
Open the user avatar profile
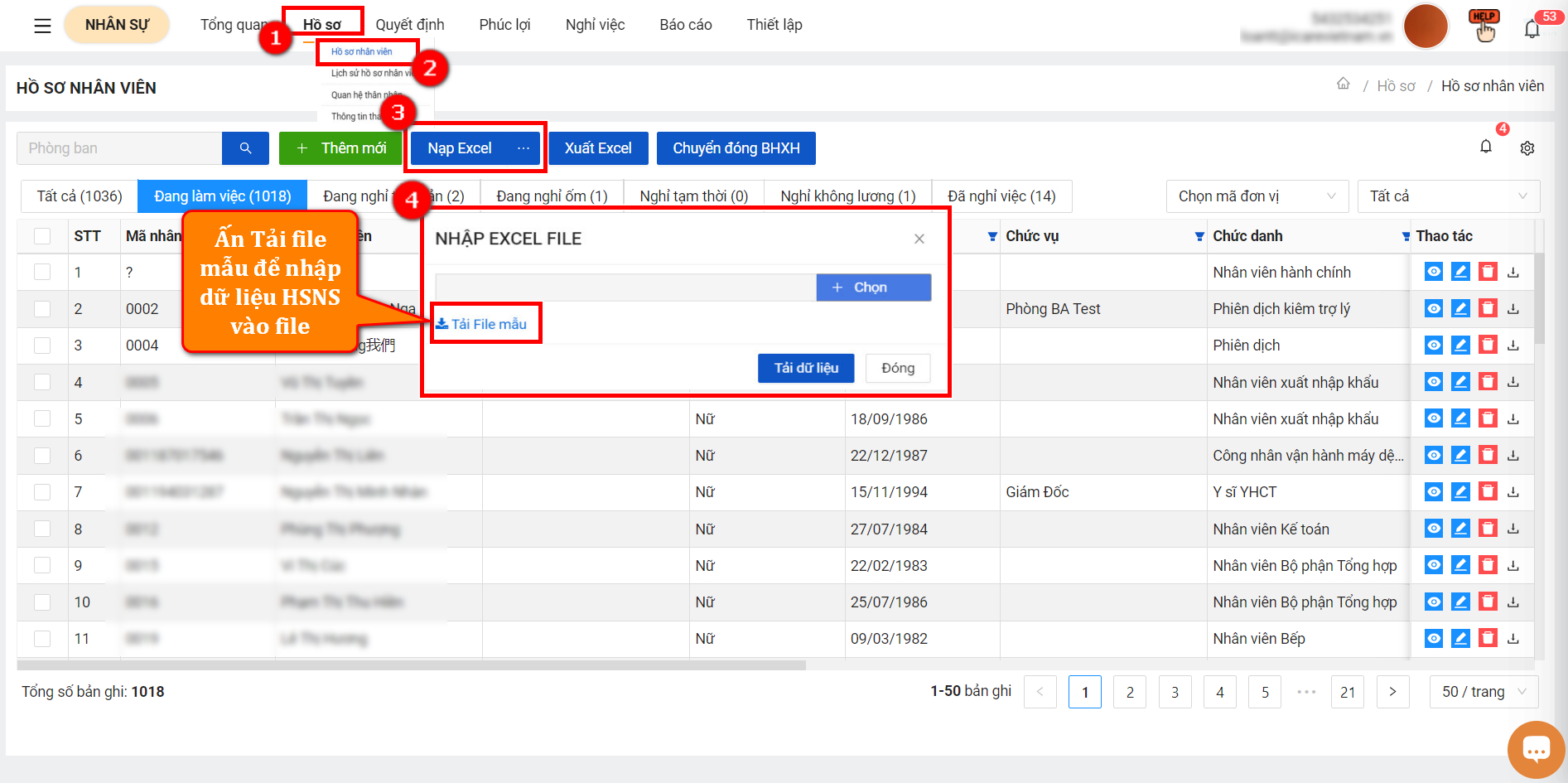tap(1426, 26)
